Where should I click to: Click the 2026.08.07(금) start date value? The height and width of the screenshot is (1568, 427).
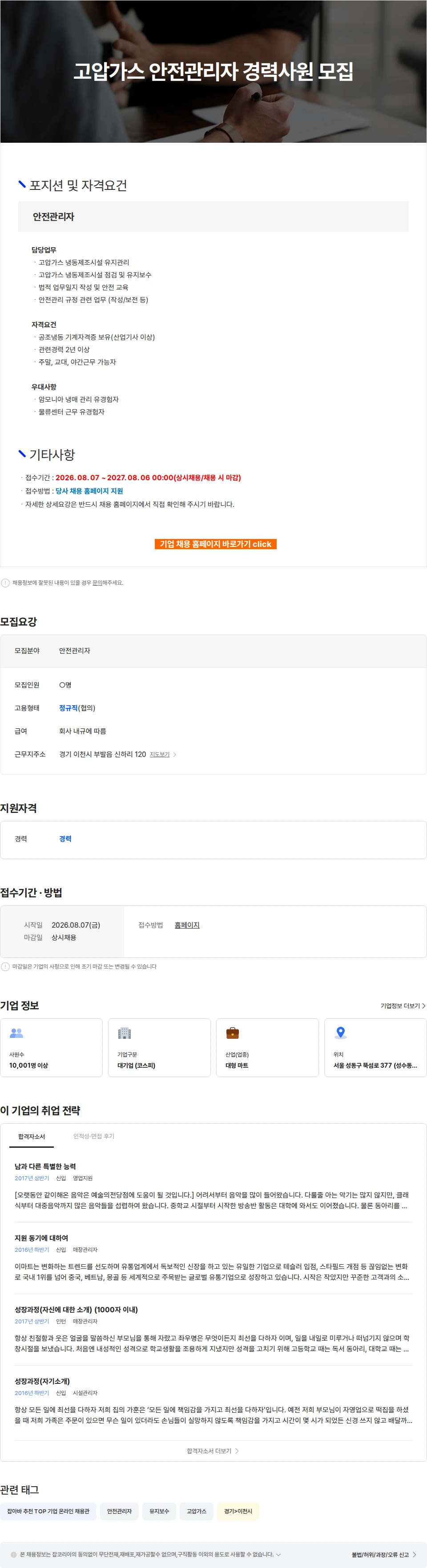point(76,925)
